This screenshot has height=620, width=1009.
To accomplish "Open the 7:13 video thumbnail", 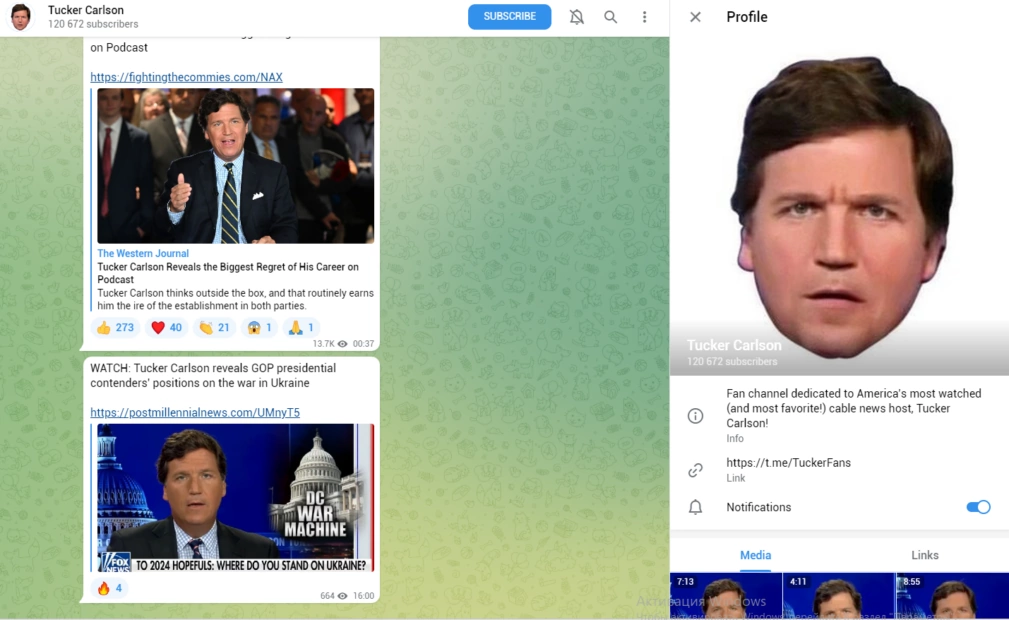I will (x=726, y=596).
